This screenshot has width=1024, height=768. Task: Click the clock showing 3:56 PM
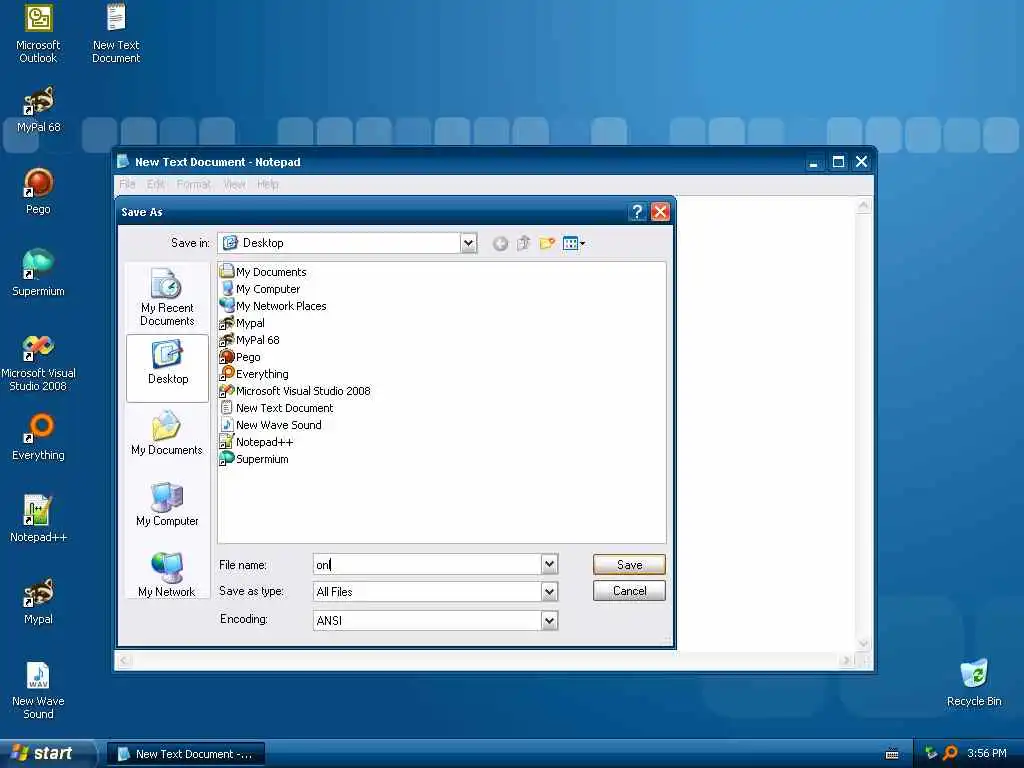pos(987,754)
